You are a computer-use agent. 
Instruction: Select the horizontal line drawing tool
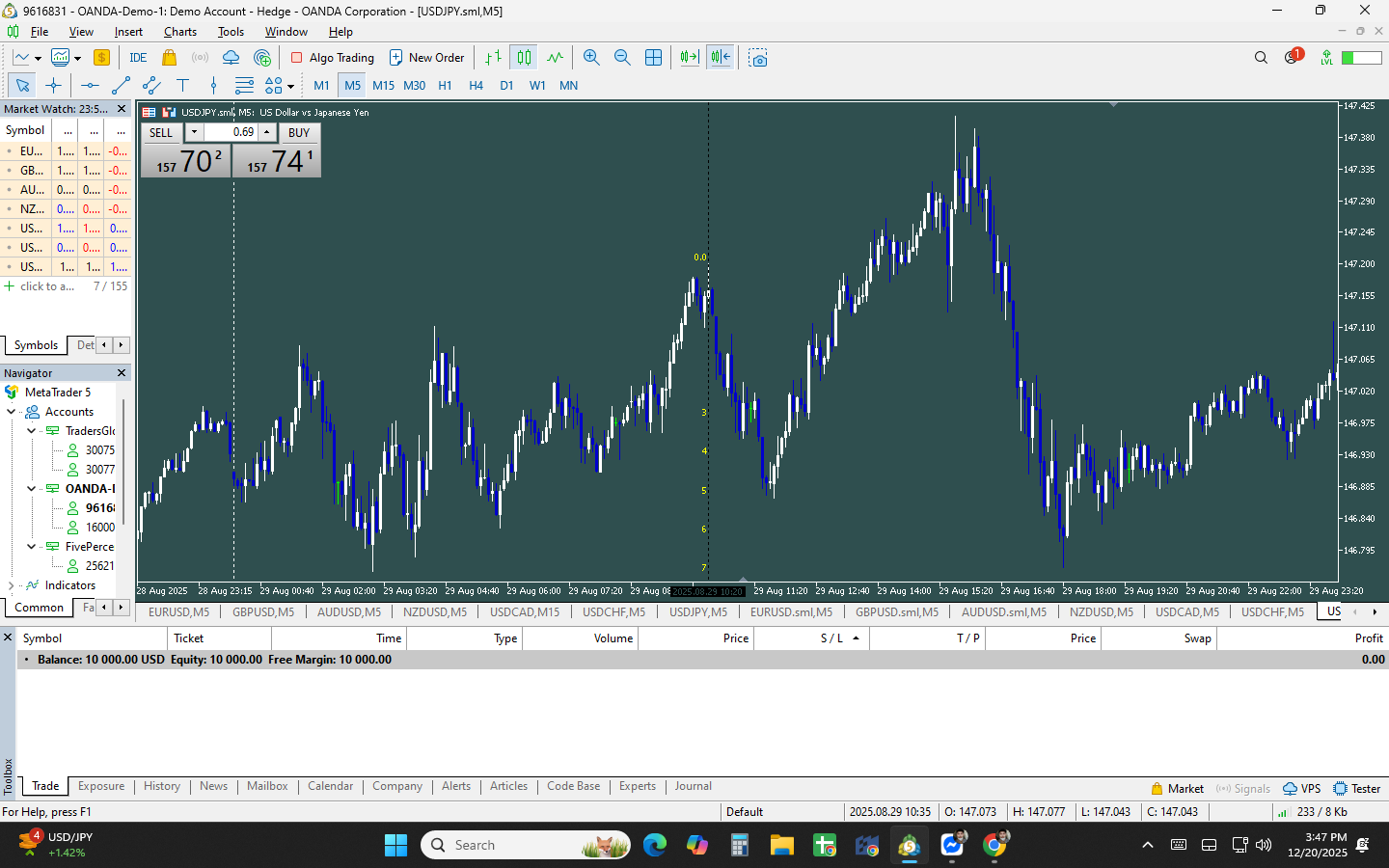[90, 86]
